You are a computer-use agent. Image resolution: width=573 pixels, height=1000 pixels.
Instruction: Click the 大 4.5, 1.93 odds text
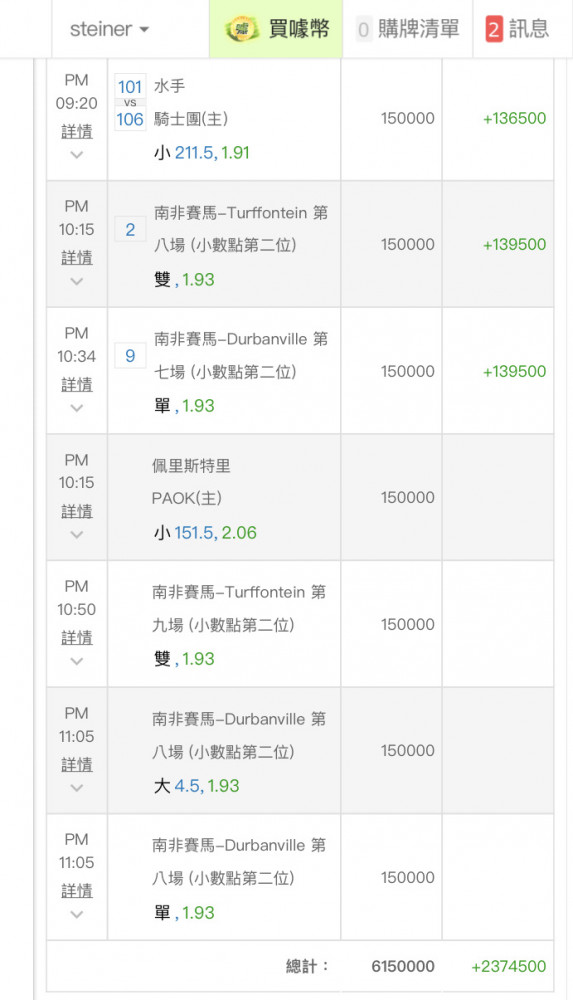coord(197,786)
